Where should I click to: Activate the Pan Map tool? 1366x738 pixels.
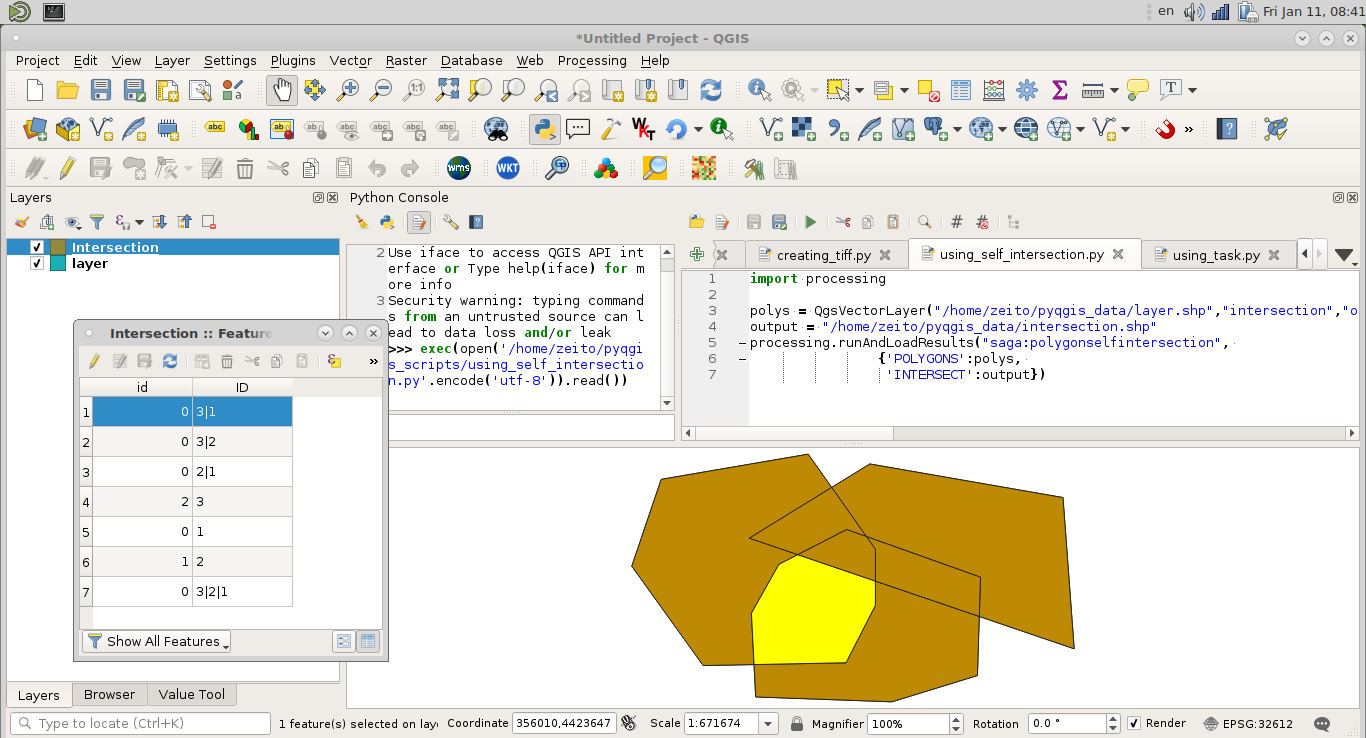(281, 90)
